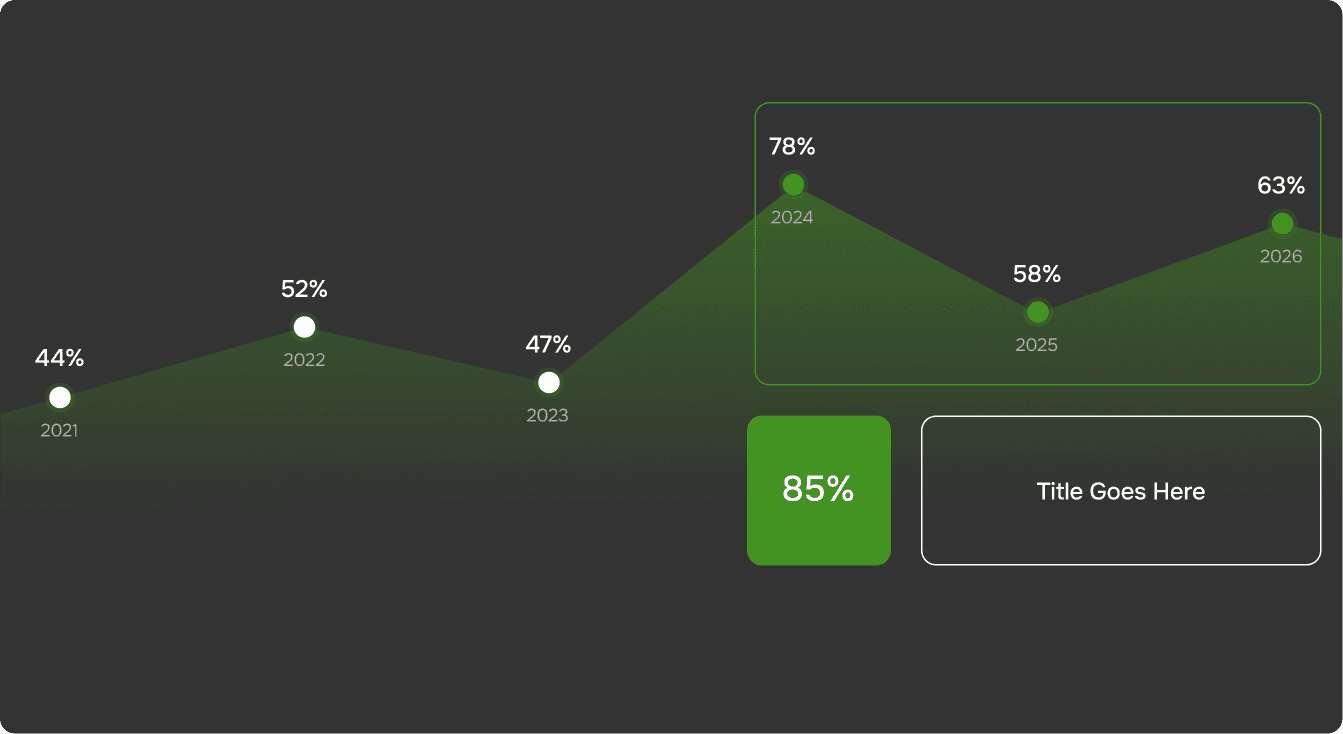The width and height of the screenshot is (1343, 734).
Task: Select the 44% value label
Action: tap(60, 358)
